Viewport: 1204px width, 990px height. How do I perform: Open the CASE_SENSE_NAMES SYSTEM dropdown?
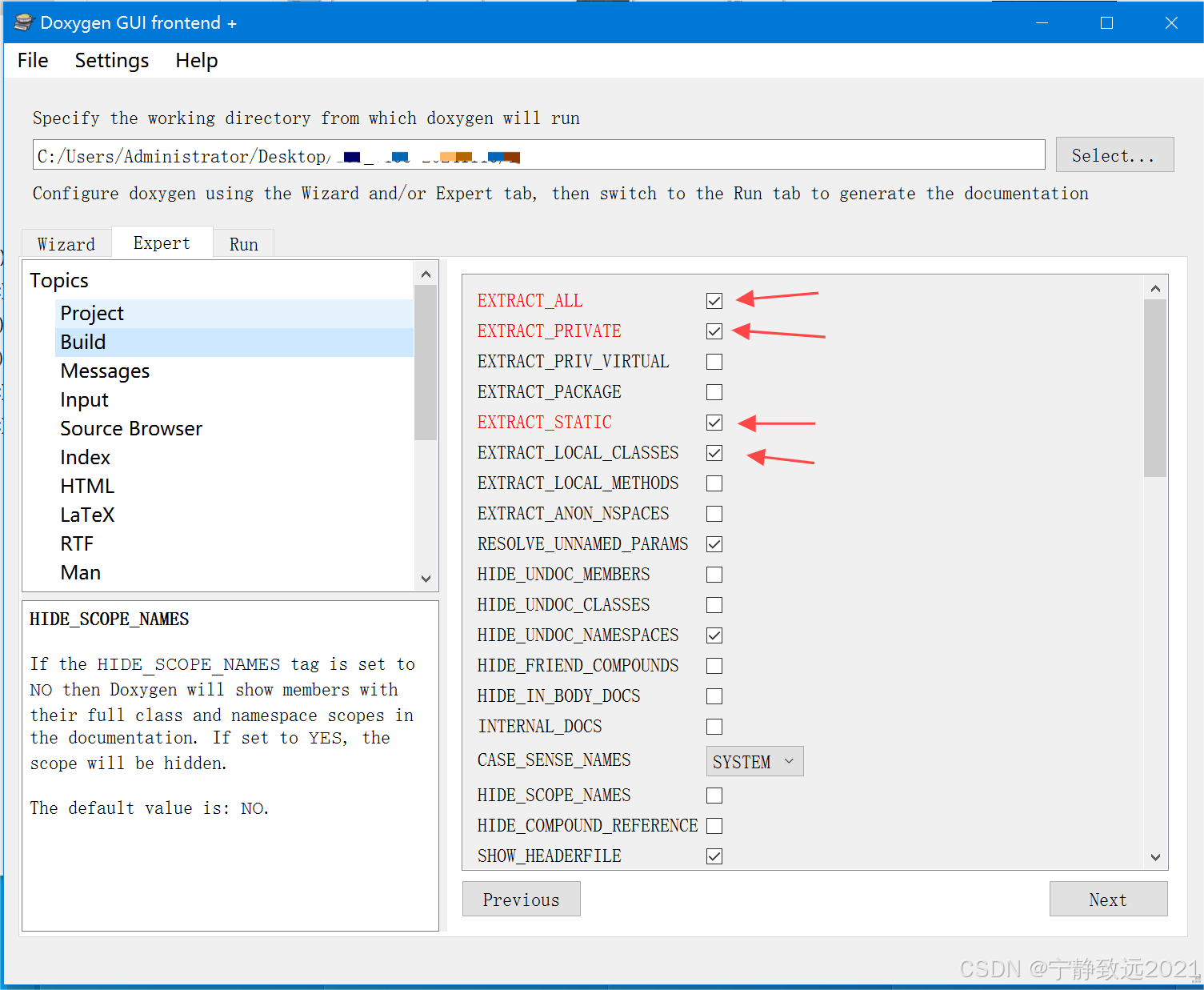(754, 761)
